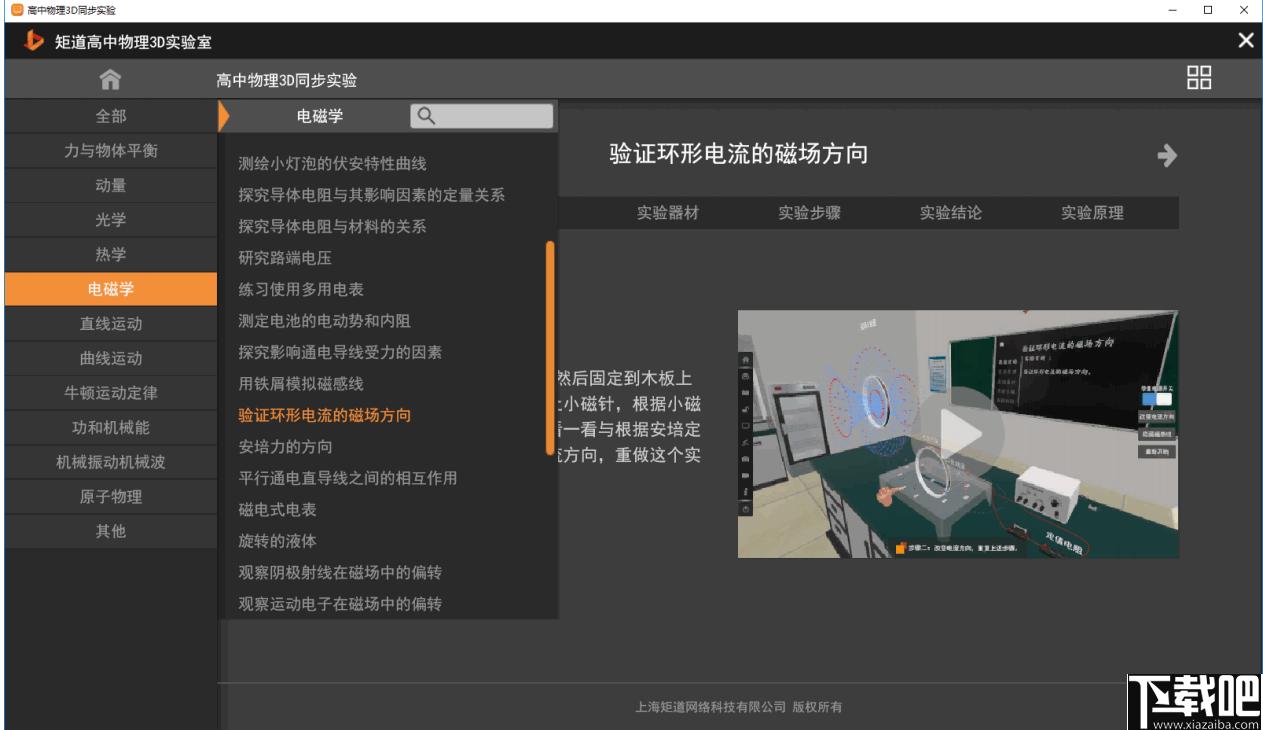
Task: Open 旋转的液体 experiment
Action: (277, 541)
